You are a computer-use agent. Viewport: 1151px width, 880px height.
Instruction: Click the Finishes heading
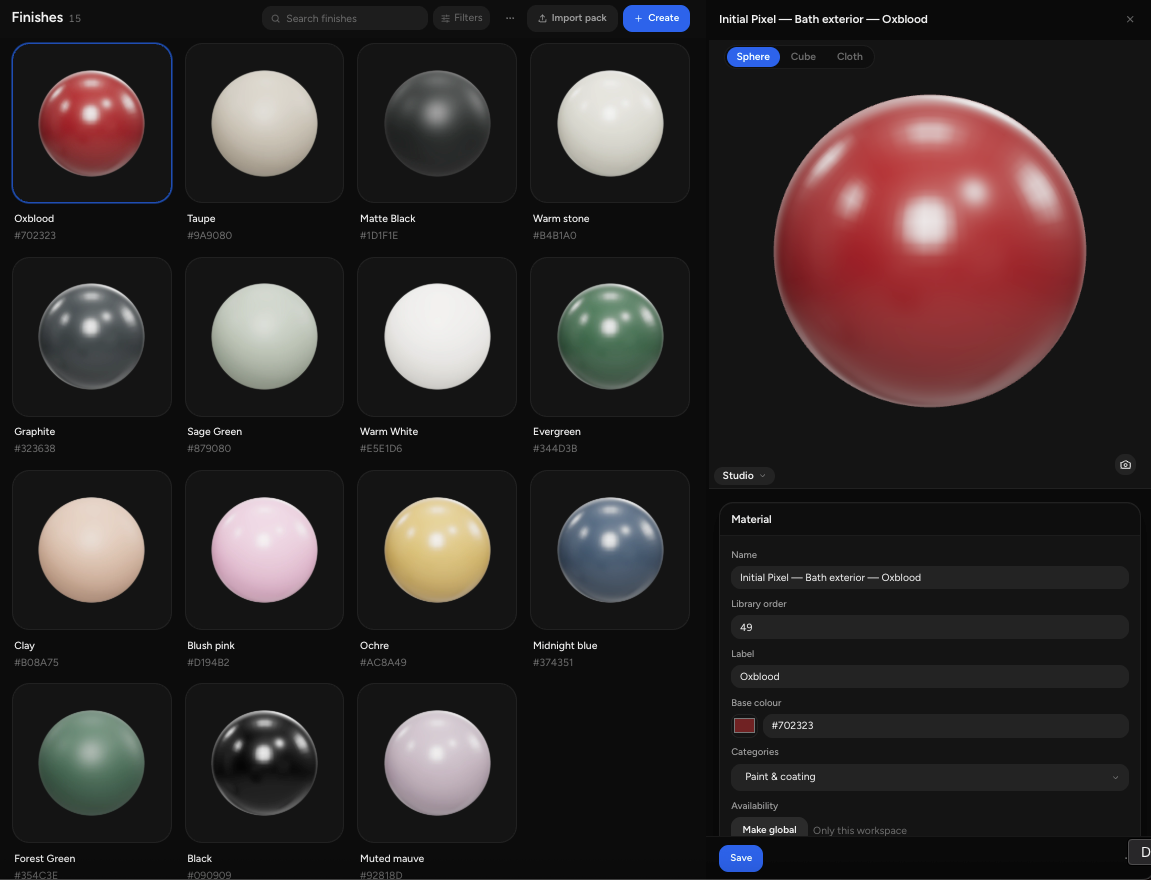37,18
